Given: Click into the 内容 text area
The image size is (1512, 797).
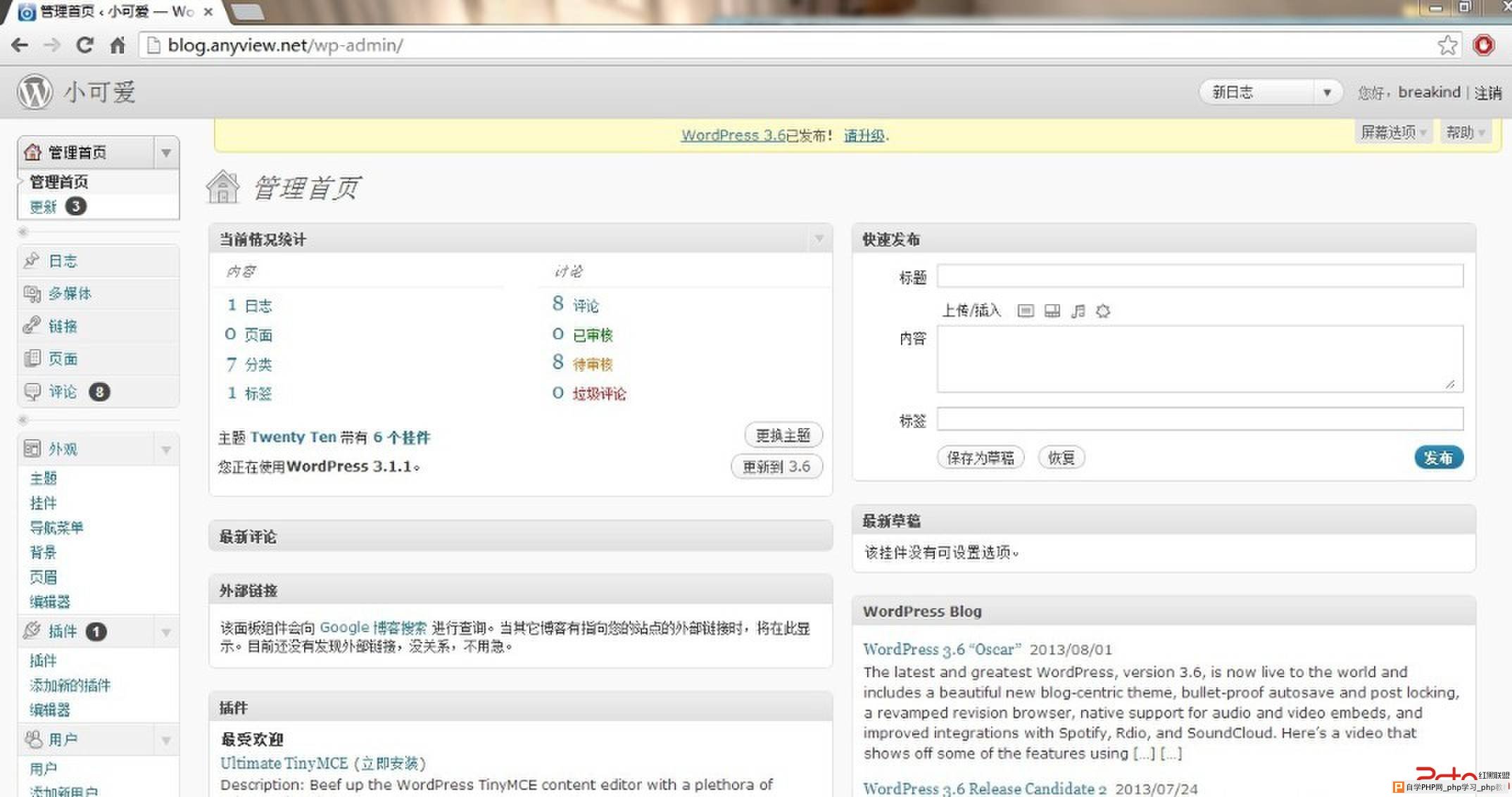Looking at the screenshot, I should [x=1200, y=358].
